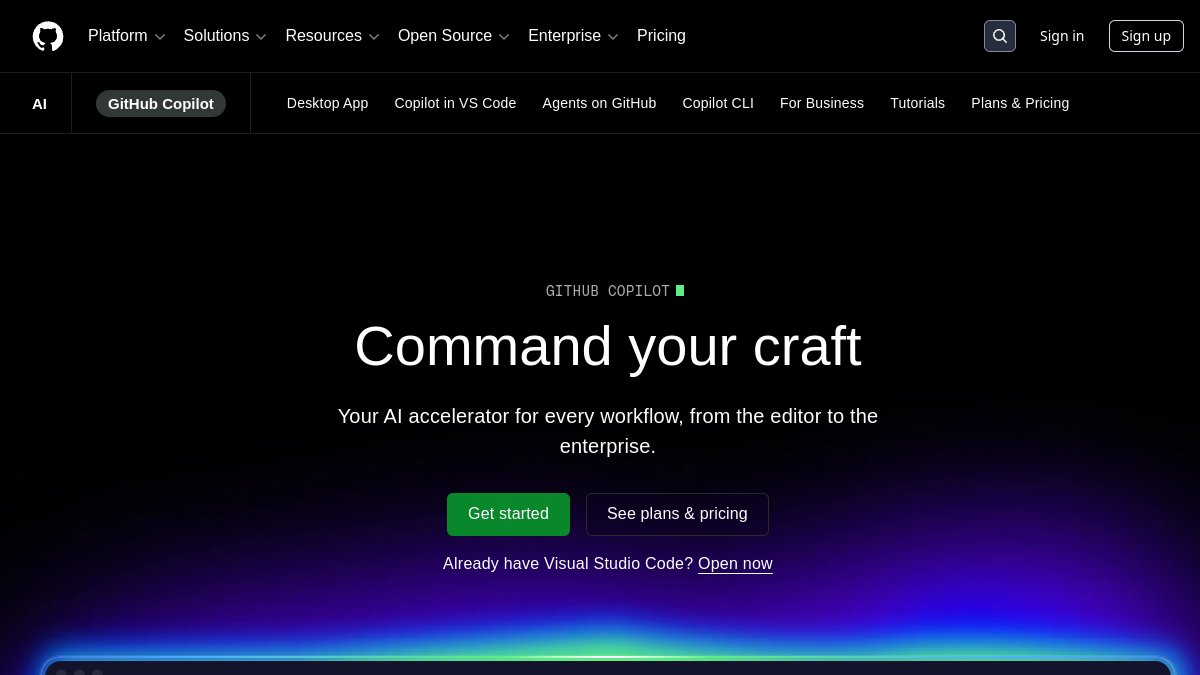The width and height of the screenshot is (1200, 675).
Task: Click the Sign up button
Action: point(1146,36)
